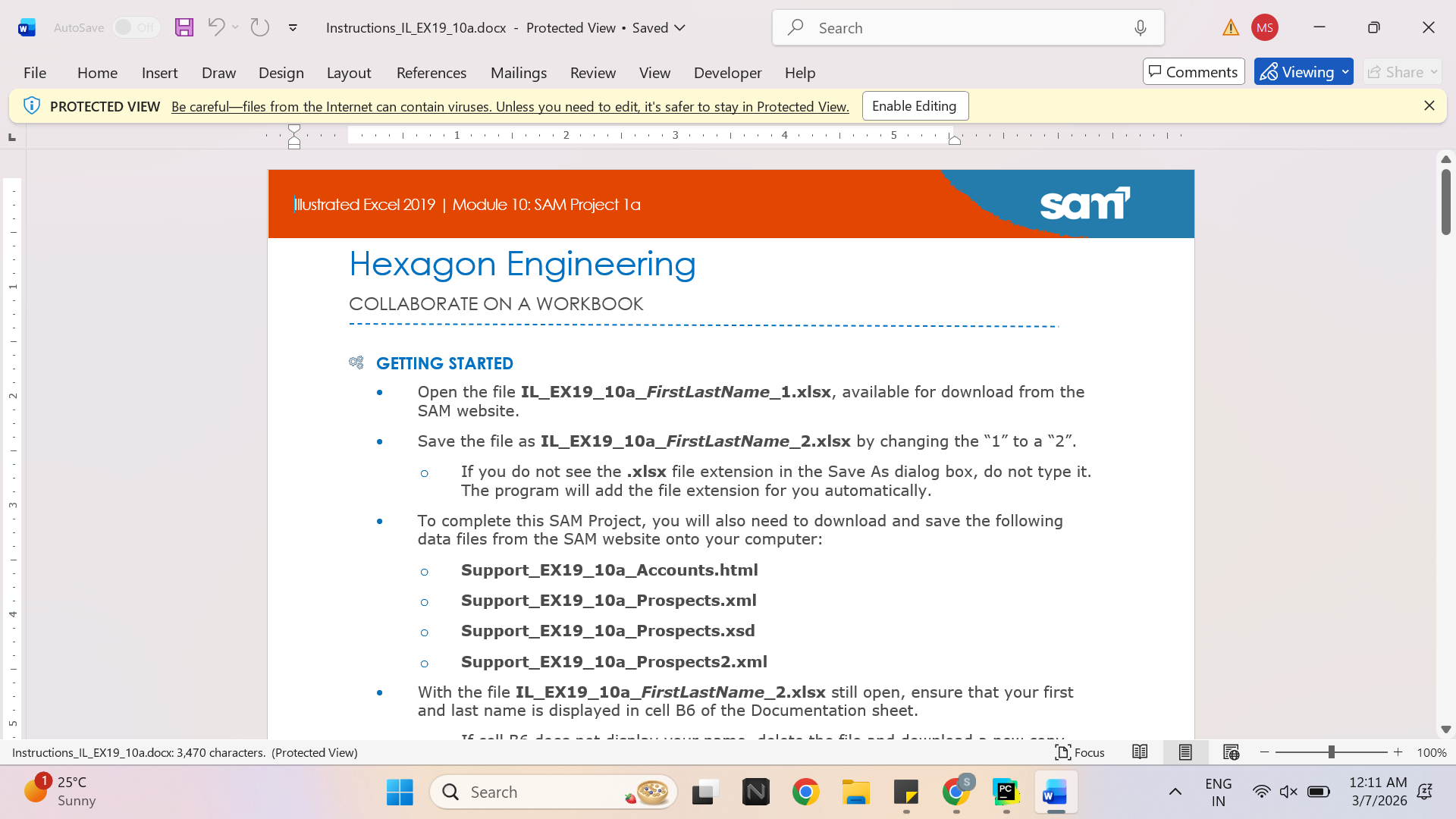Click the zoom out minus button
This screenshot has height=819, width=1456.
click(1264, 752)
